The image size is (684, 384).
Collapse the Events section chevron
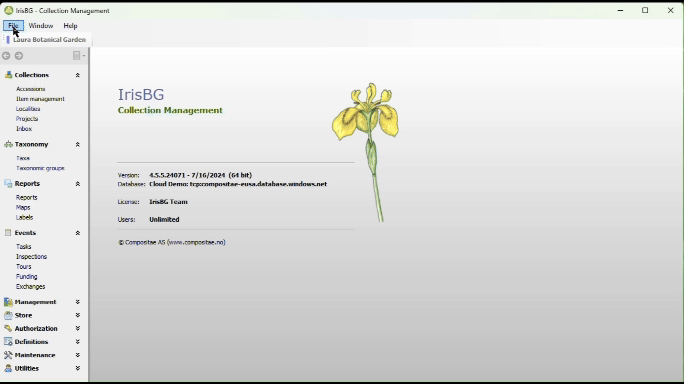click(x=78, y=233)
